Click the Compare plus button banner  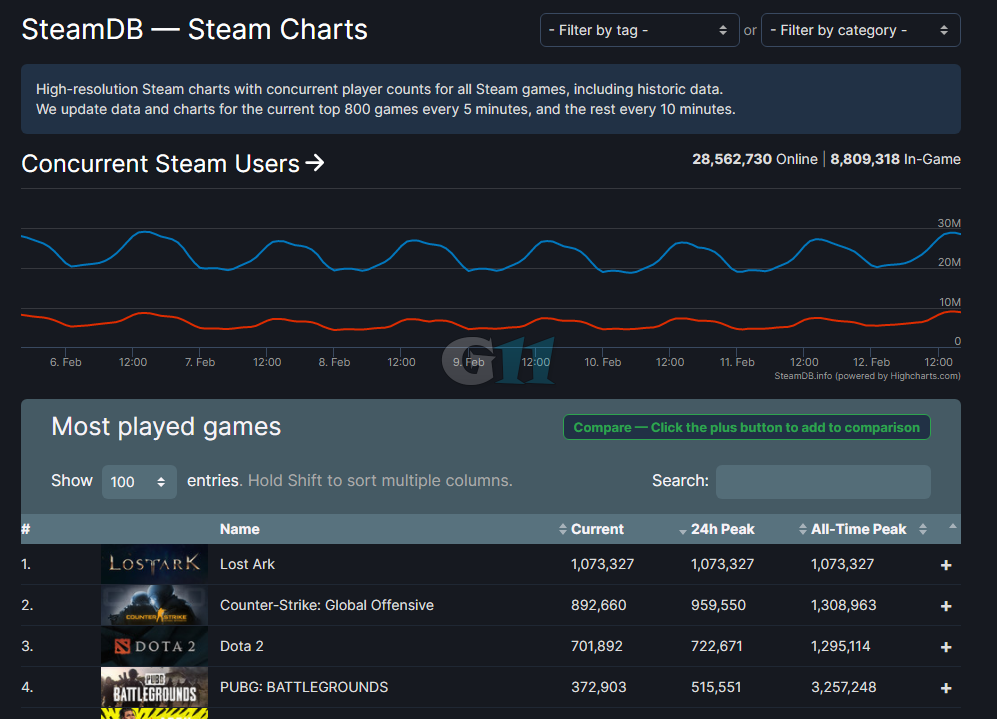pyautogui.click(x=746, y=427)
